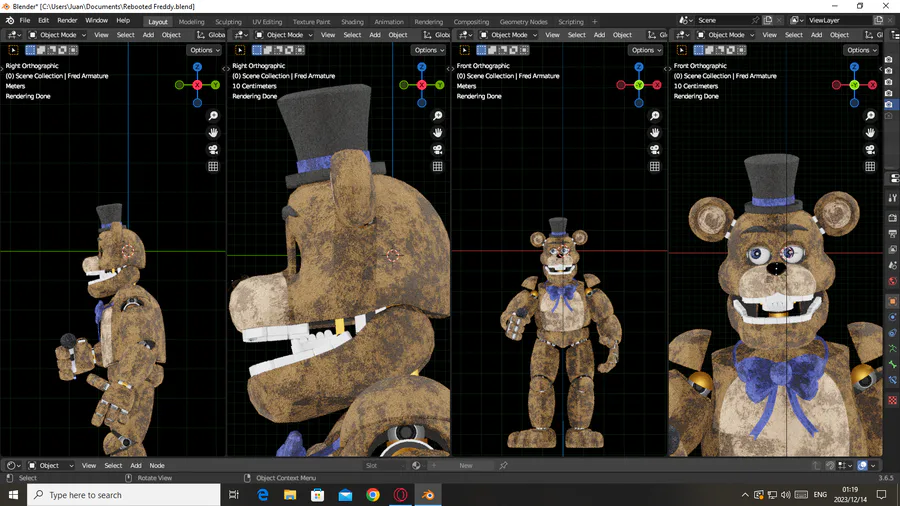Select 'Subtract selection' mode in leftmost viewport
This screenshot has width=900, height=506.
52,50
